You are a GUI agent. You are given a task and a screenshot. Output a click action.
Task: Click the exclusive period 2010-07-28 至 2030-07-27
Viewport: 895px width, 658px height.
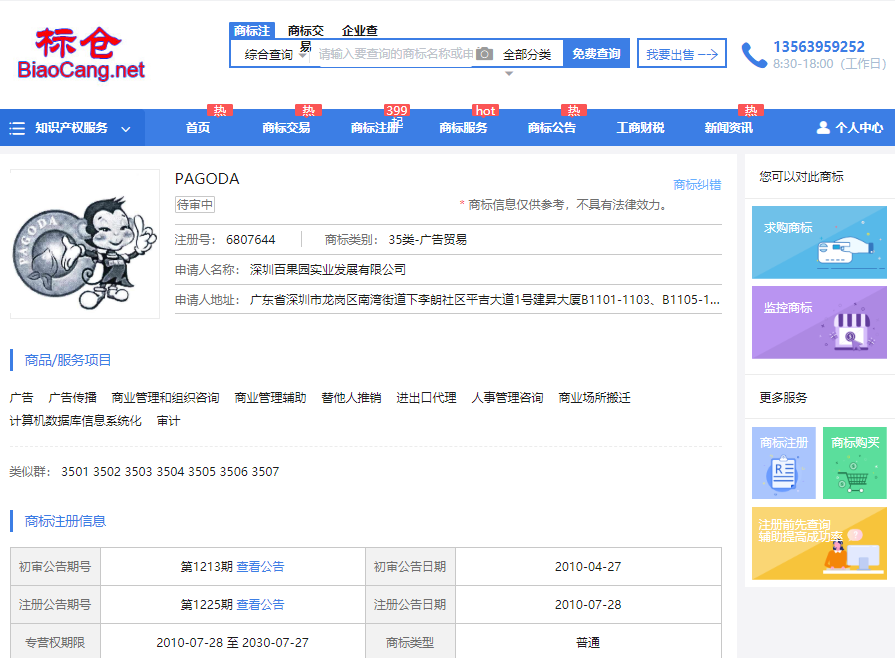tap(232, 643)
